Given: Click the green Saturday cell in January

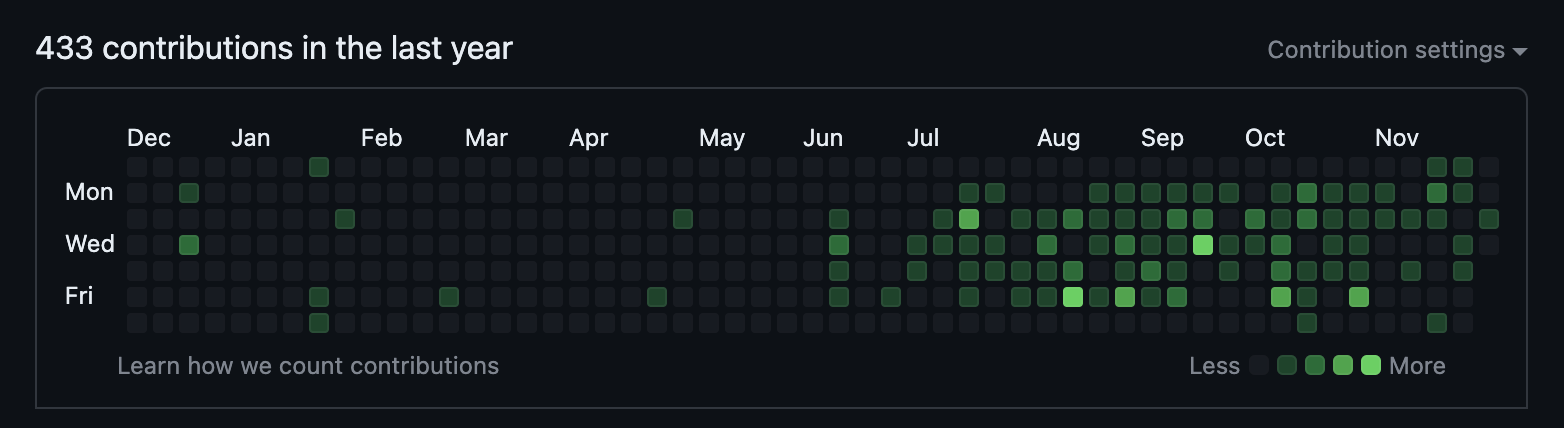Looking at the screenshot, I should [x=319, y=323].
